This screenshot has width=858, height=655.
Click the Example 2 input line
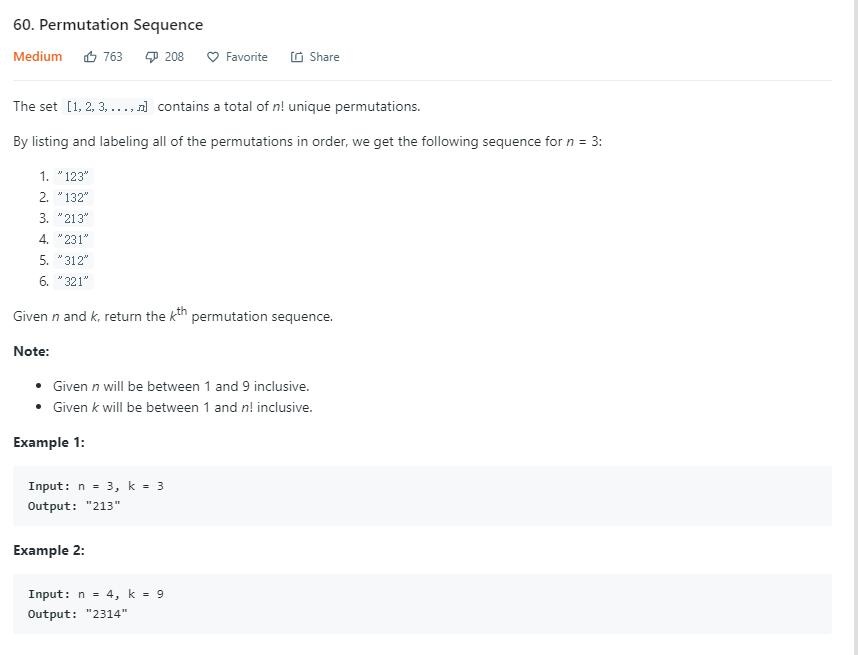(96, 594)
